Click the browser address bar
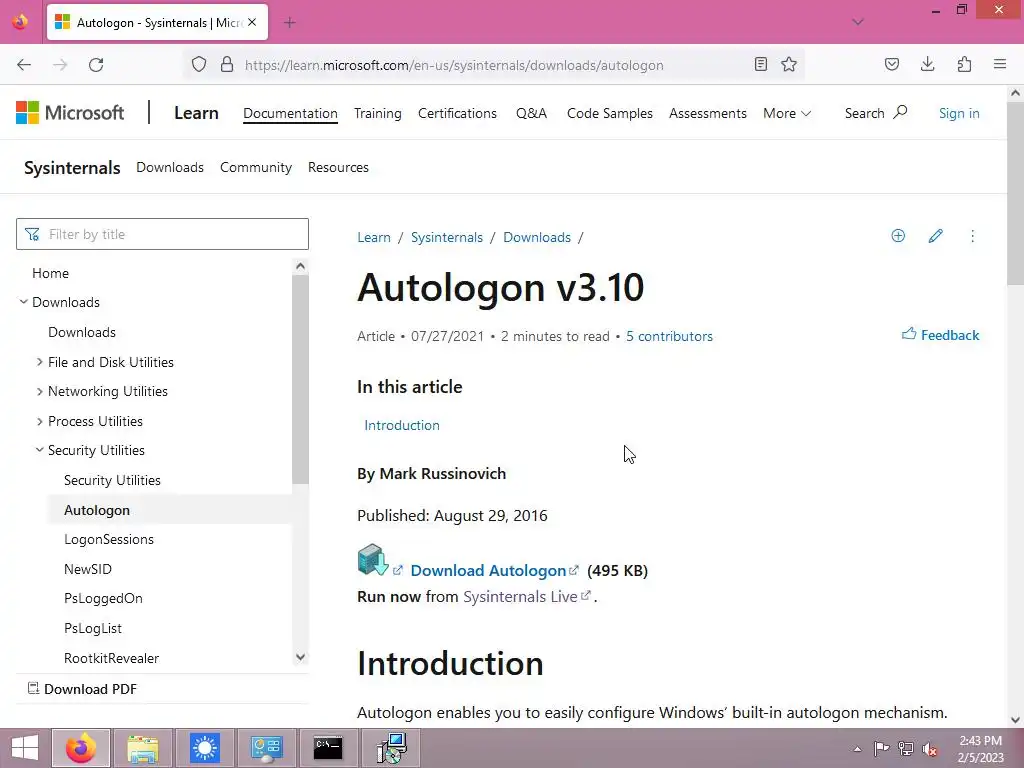Viewport: 1024px width, 768px height. coord(496,65)
